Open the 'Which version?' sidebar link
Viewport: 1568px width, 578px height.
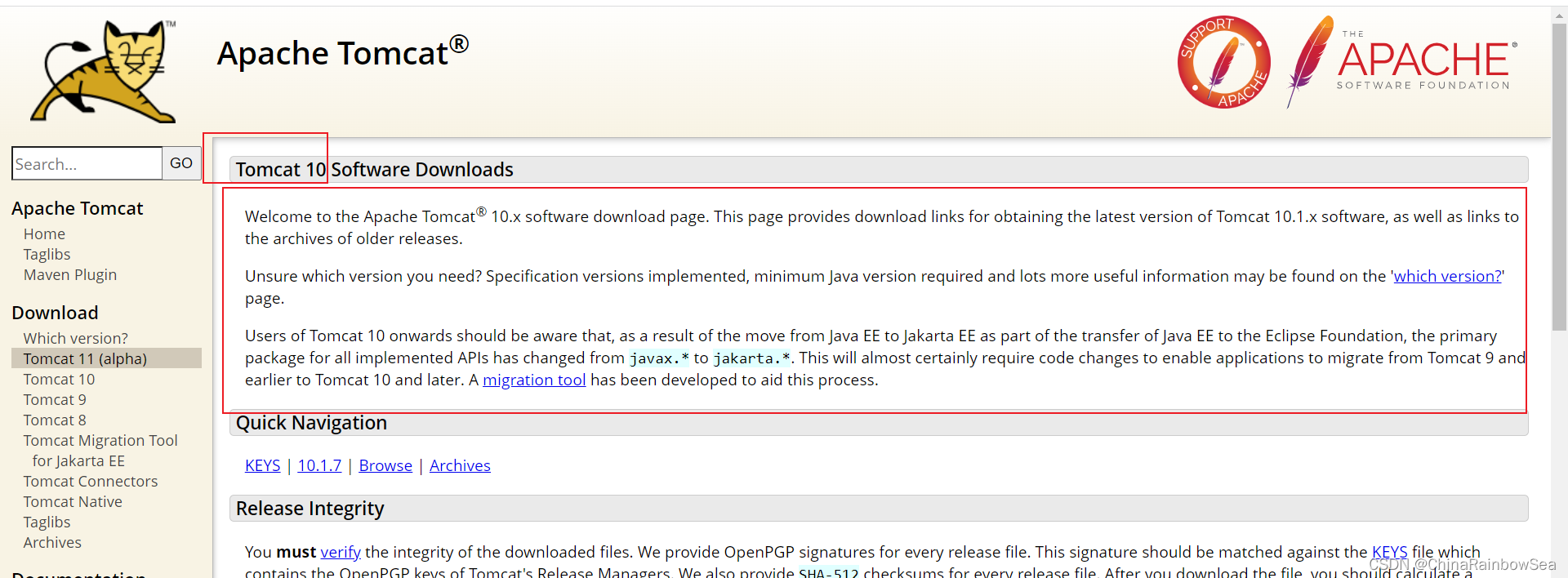click(x=75, y=338)
